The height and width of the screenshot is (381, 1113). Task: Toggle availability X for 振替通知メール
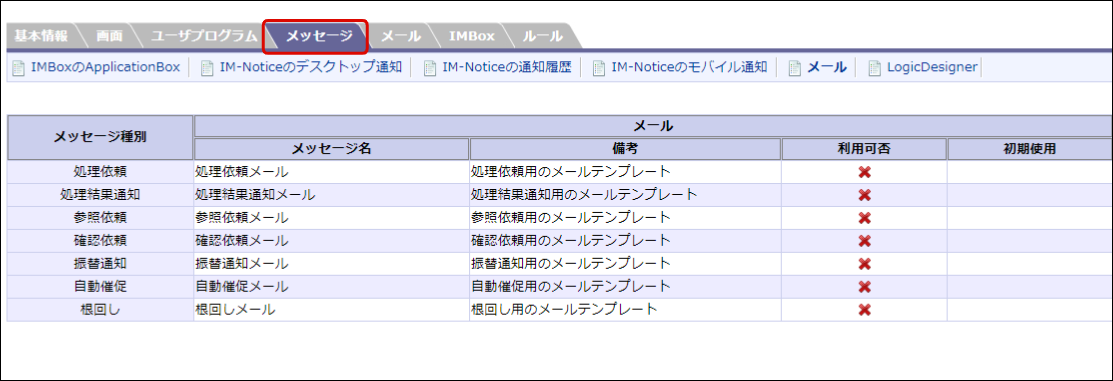tap(864, 264)
